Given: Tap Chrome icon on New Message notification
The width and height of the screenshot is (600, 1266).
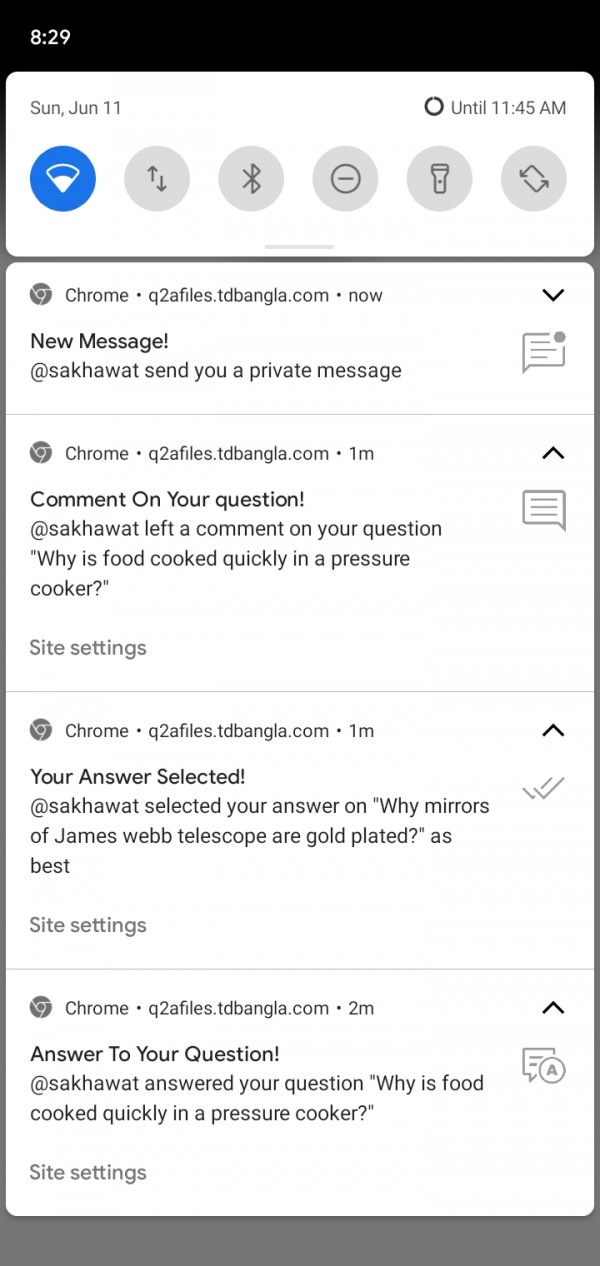Looking at the screenshot, I should click(x=41, y=295).
